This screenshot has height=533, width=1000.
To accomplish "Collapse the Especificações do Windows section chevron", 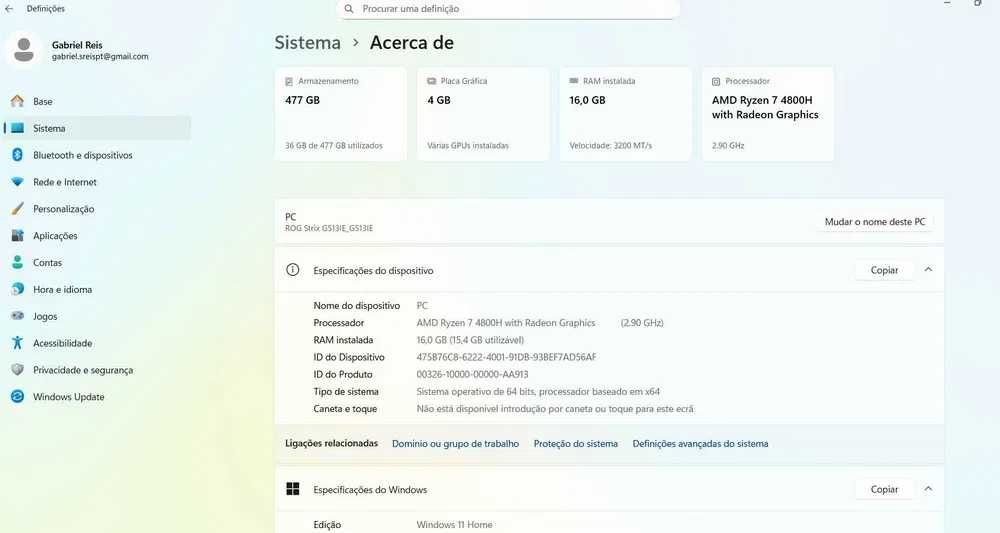I will coord(929,489).
